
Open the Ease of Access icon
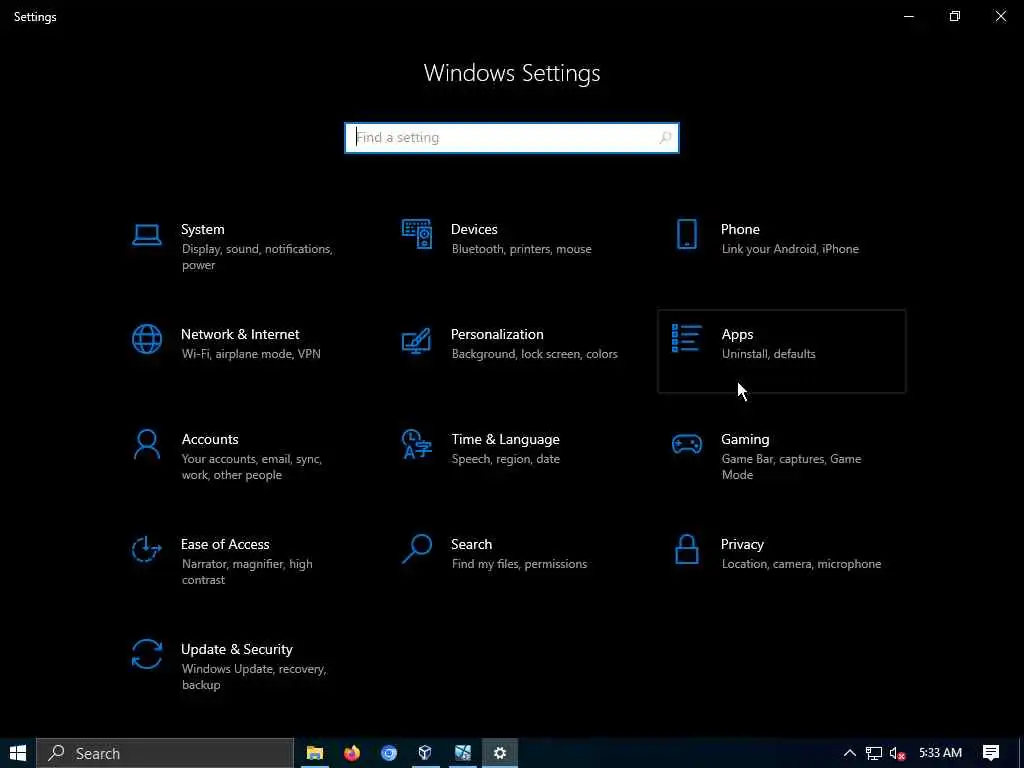point(146,549)
